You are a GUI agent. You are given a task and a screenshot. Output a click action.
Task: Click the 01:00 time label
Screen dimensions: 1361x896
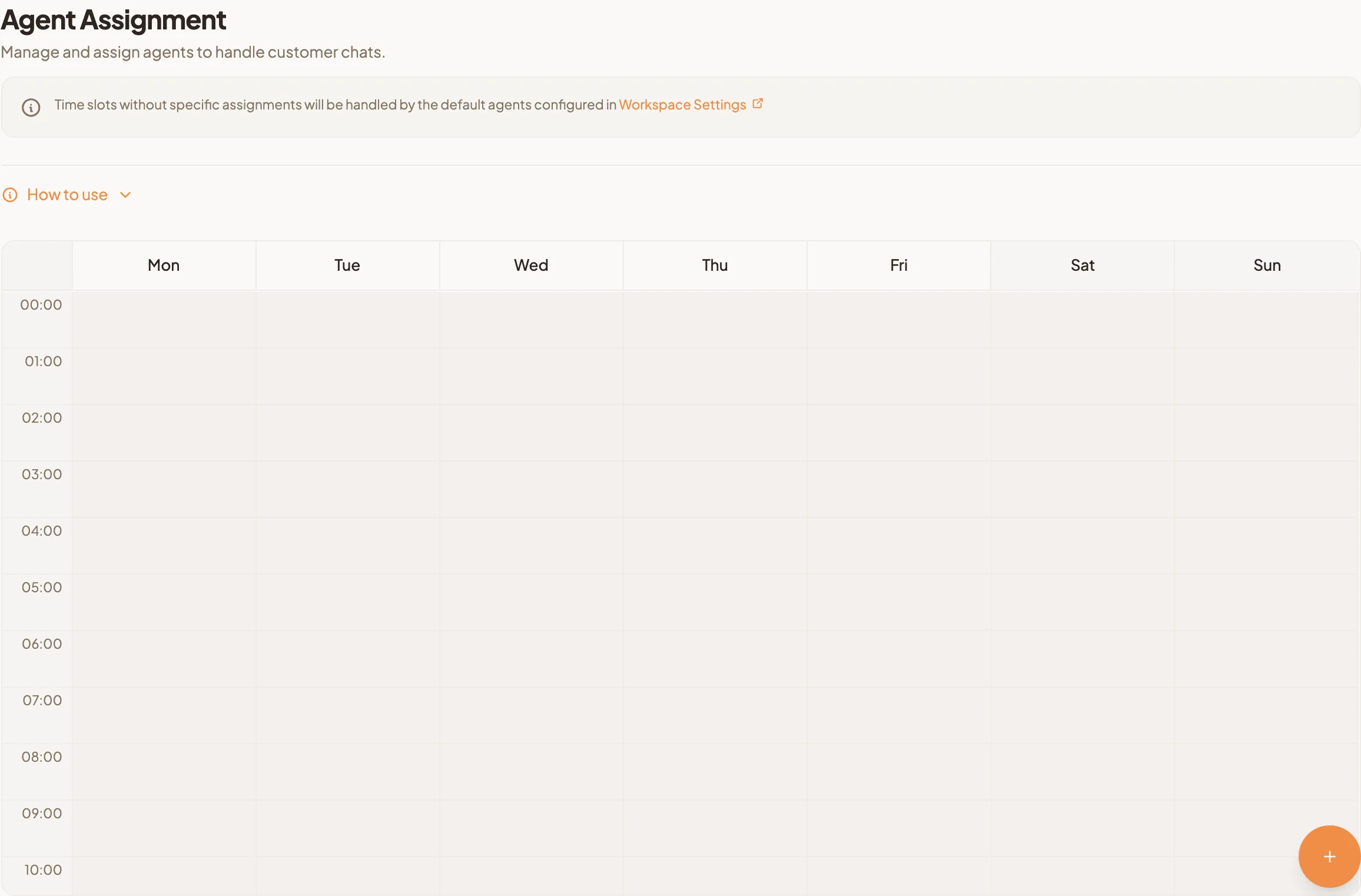[x=43, y=361]
